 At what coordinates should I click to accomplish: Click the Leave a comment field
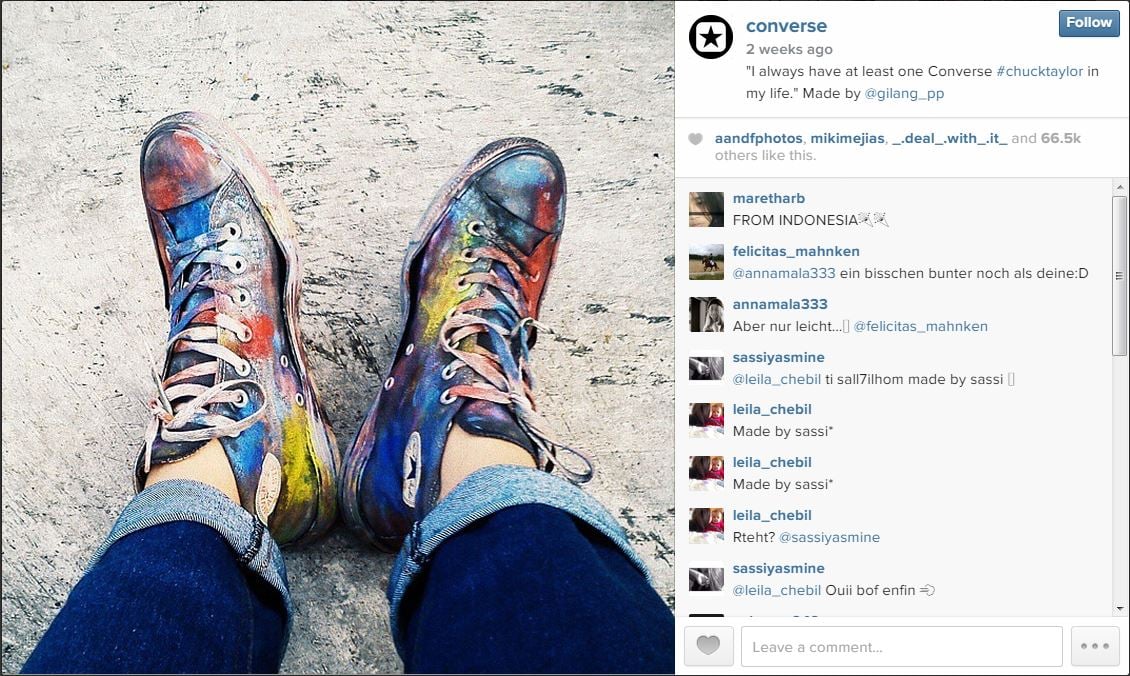[x=902, y=646]
